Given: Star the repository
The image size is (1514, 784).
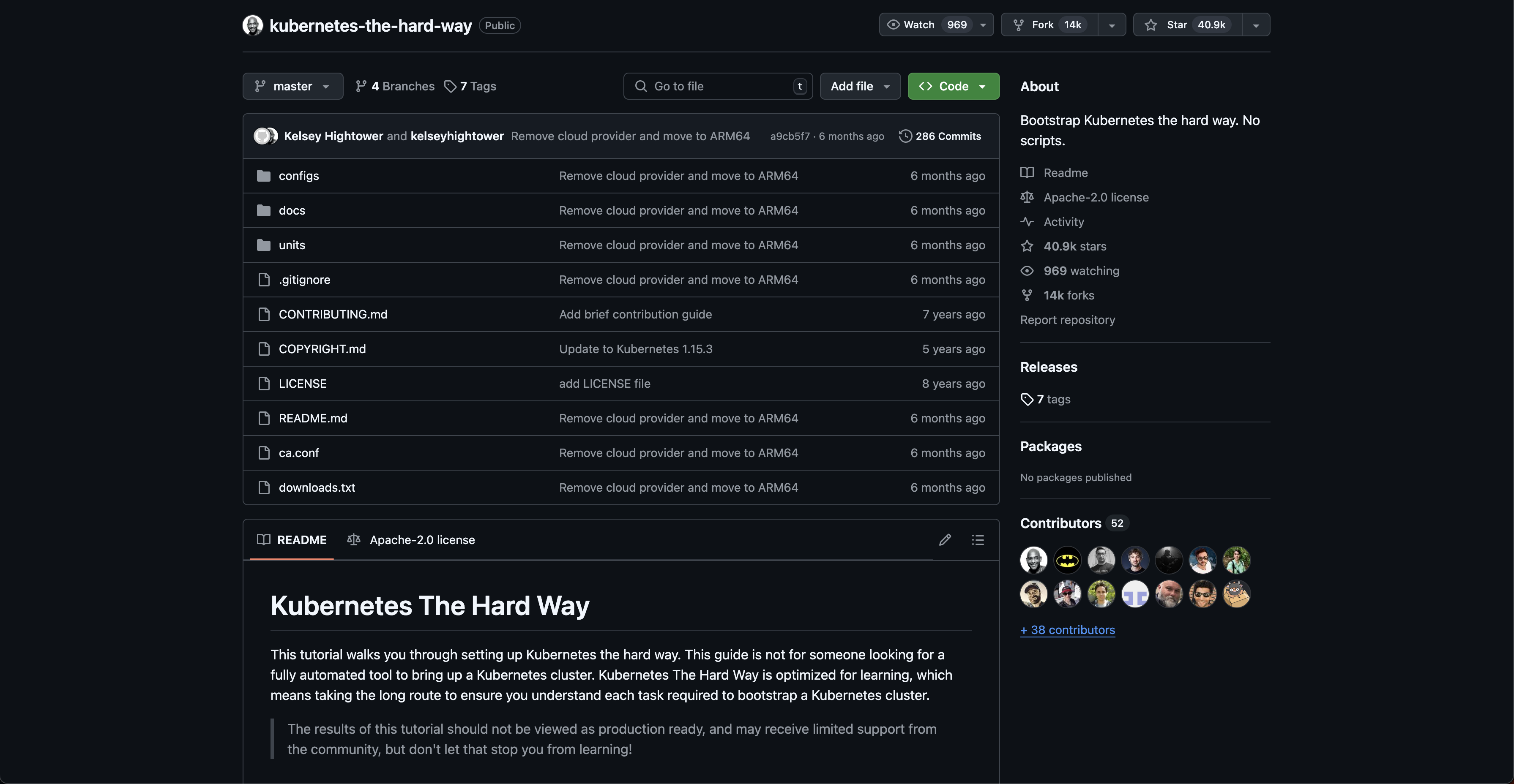Looking at the screenshot, I should (x=1188, y=24).
